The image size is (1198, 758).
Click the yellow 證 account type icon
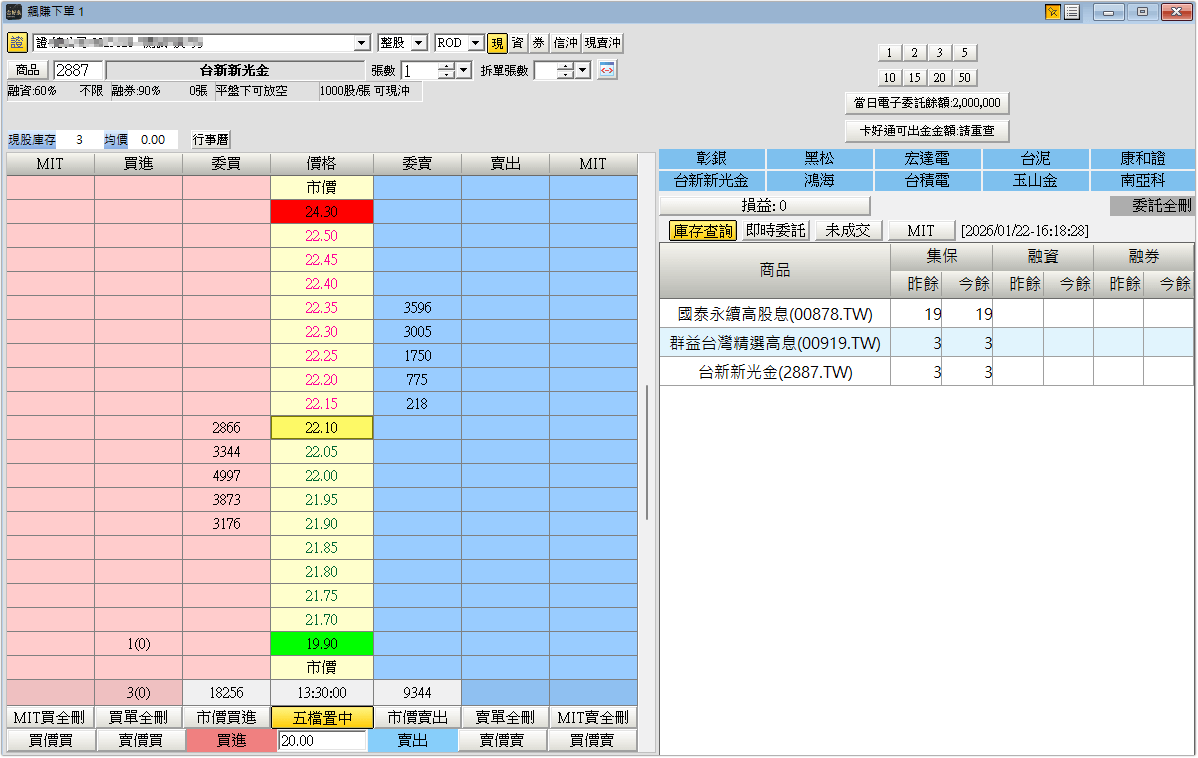point(17,43)
